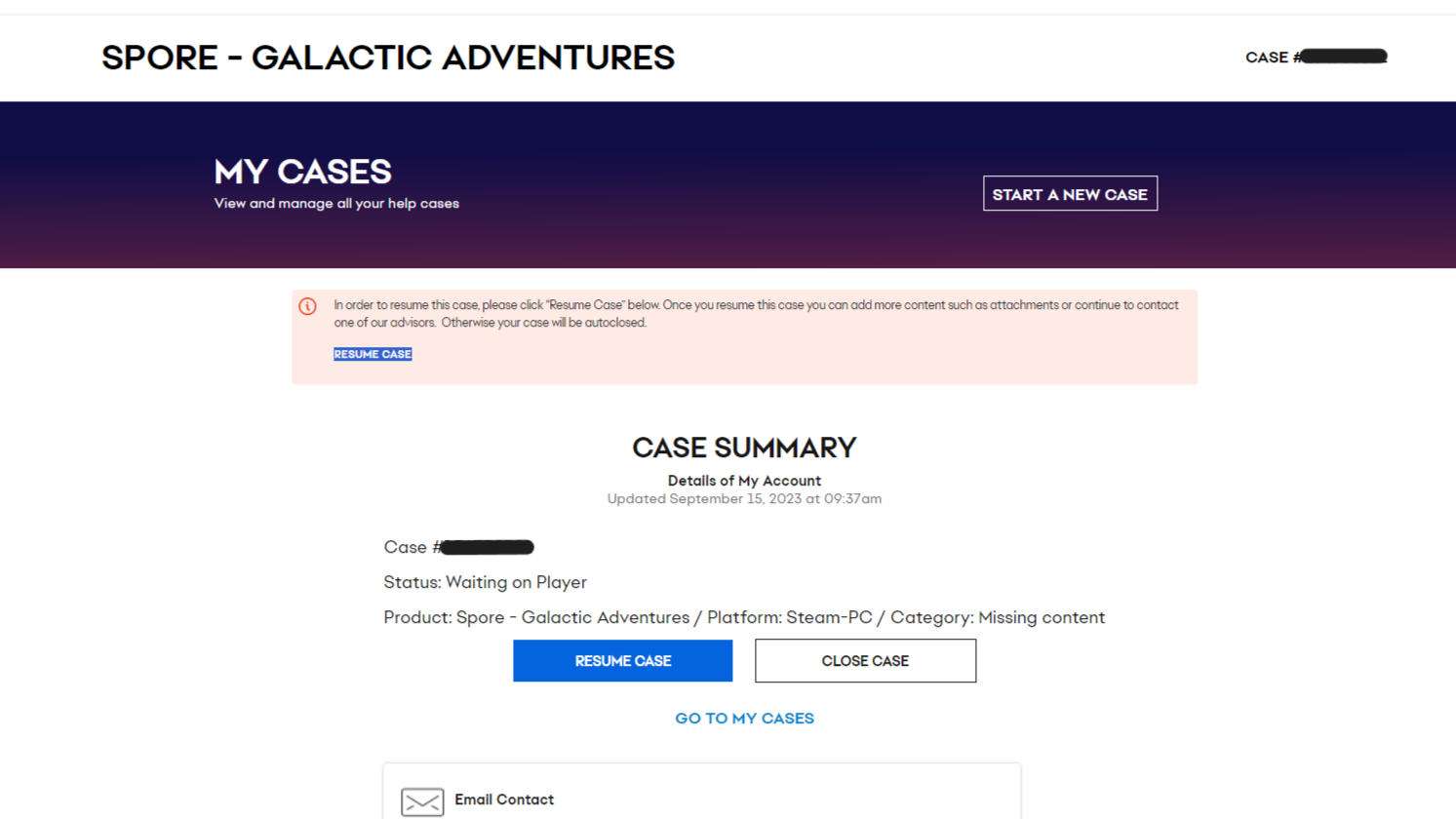The image size is (1456, 819).
Task: Click the Case Summary heading
Action: tap(744, 448)
